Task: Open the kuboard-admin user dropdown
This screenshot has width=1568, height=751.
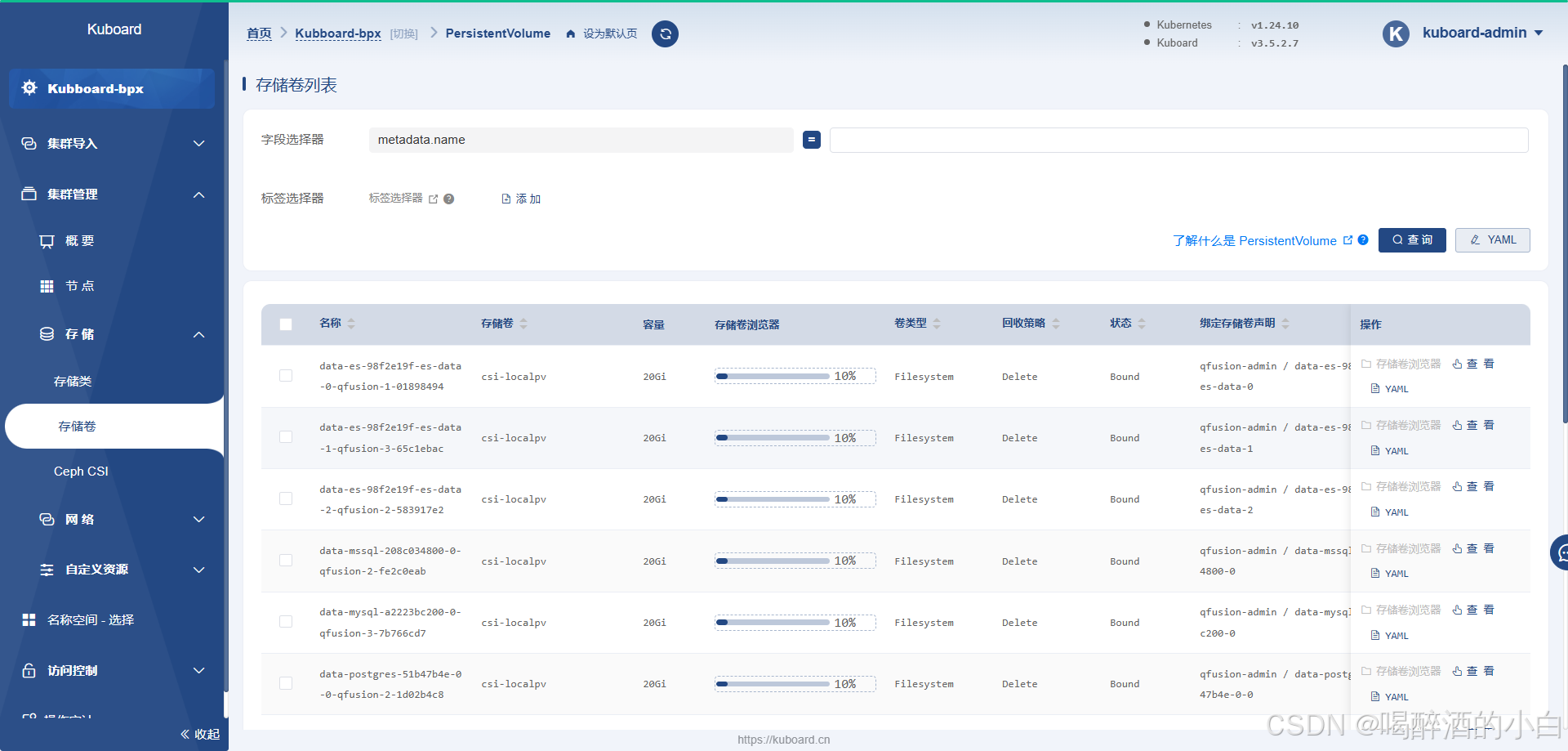Action: coord(1481,33)
